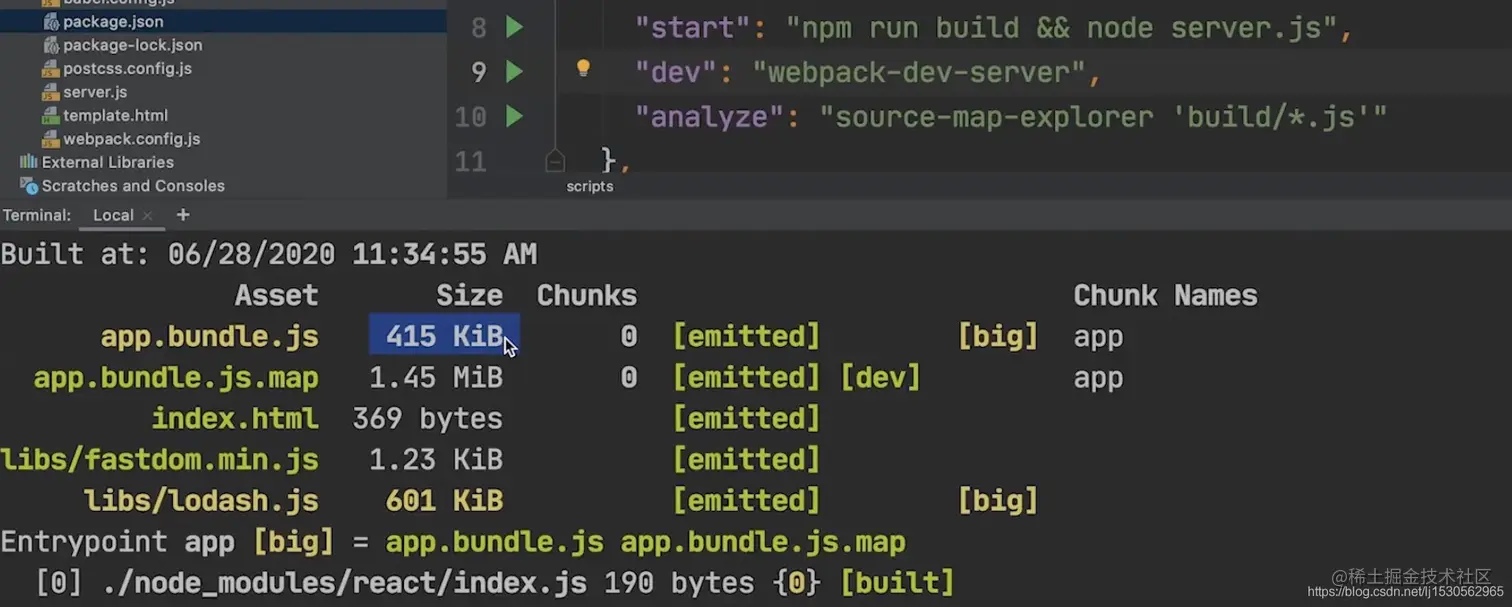
Task: Click the package.json file icon
Action: tap(51, 21)
